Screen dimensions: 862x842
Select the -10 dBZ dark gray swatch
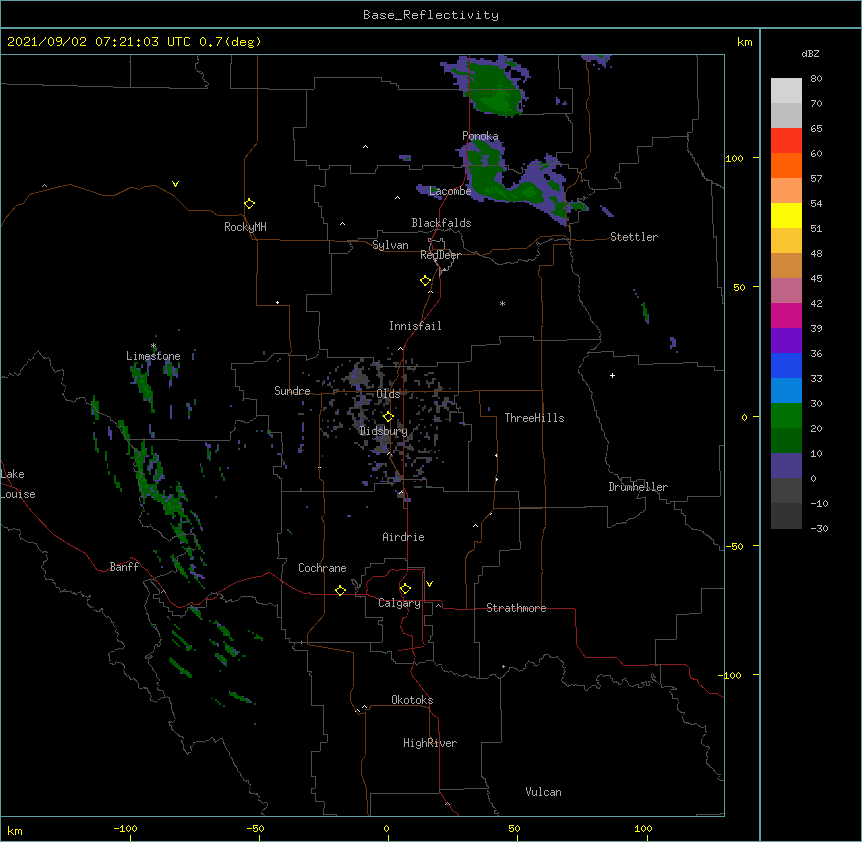[786, 516]
